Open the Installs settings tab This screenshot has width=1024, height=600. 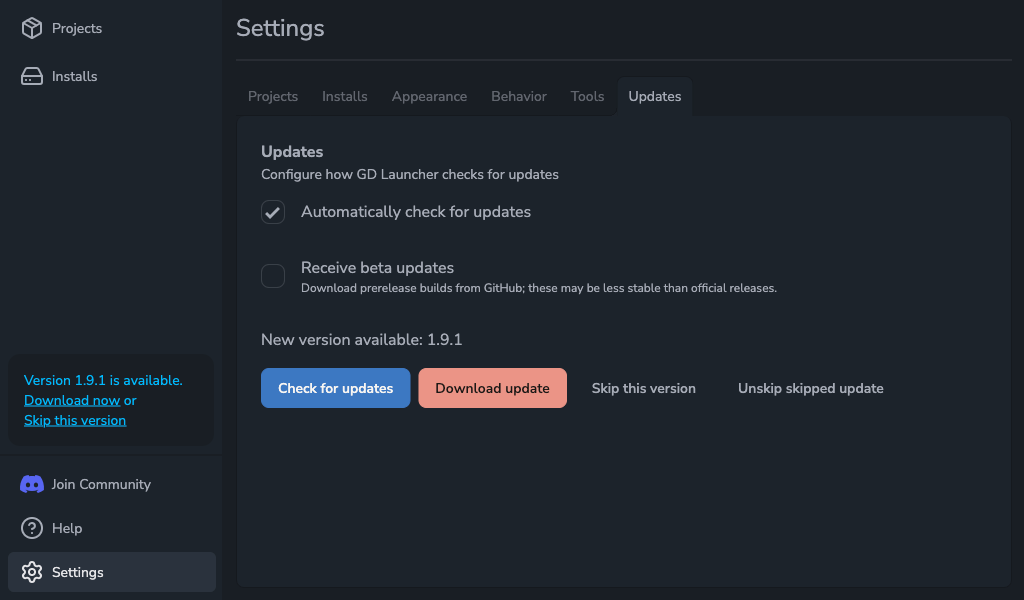point(344,96)
